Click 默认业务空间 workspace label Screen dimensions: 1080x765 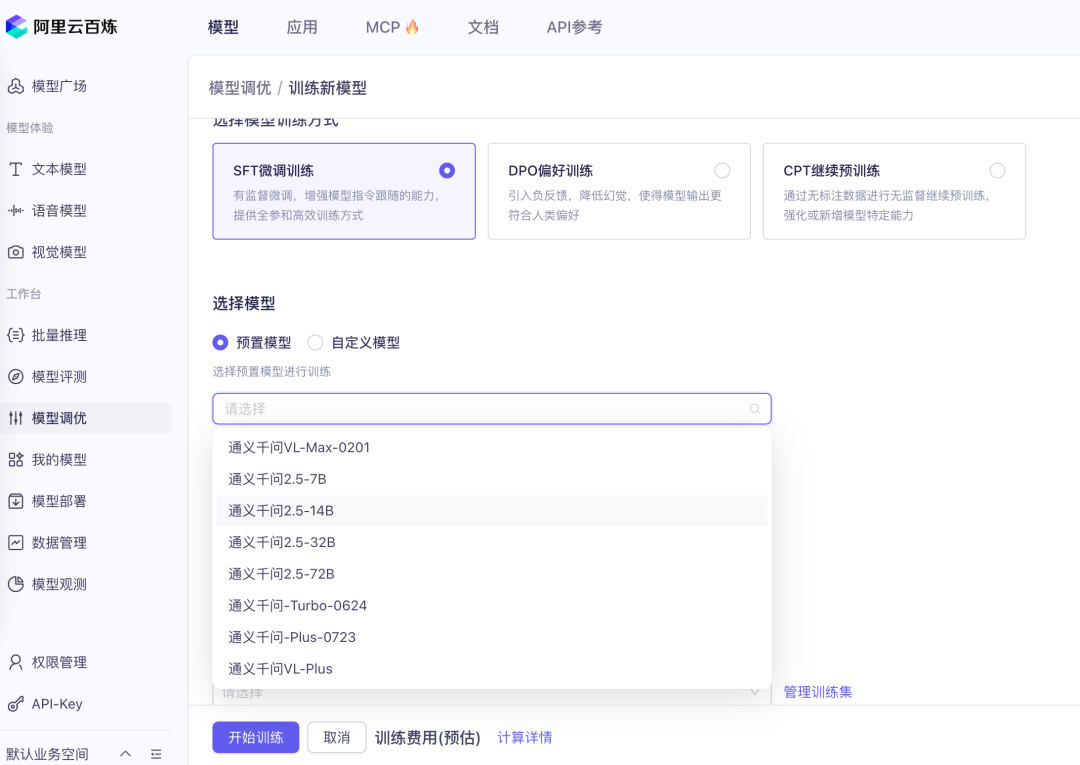tap(48, 754)
